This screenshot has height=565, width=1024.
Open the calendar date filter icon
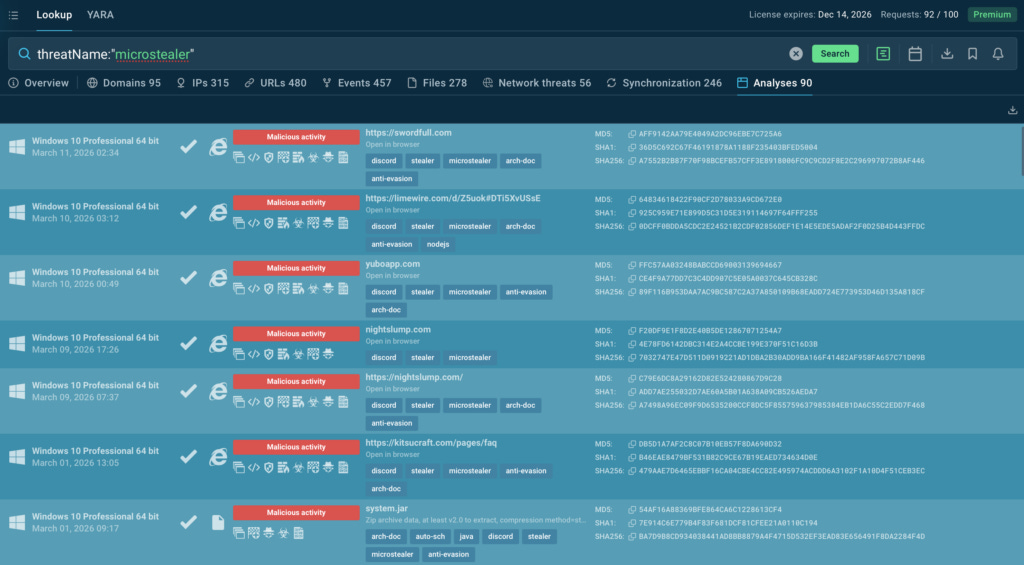coord(915,54)
